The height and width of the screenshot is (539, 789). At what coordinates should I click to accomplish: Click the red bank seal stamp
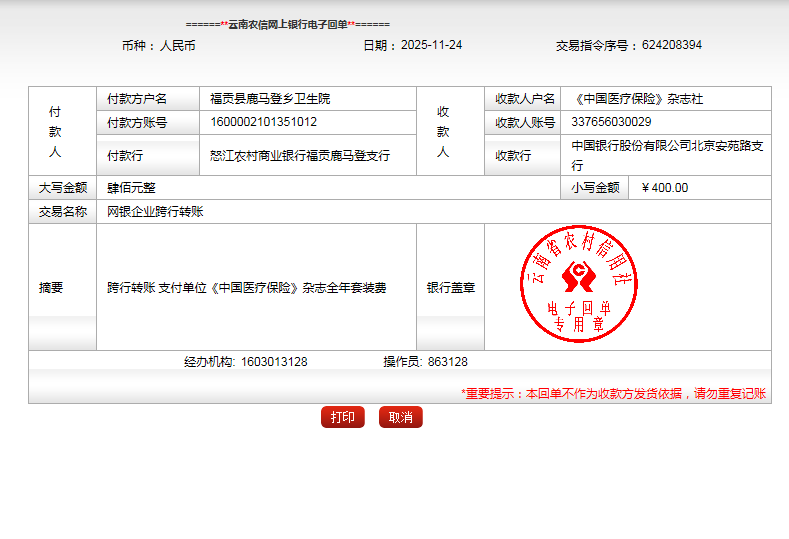(571, 287)
